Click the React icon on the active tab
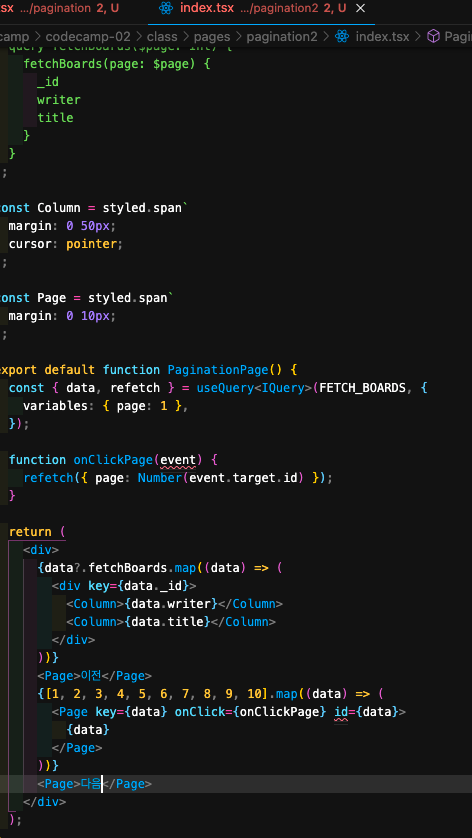The image size is (472, 838). click(166, 9)
